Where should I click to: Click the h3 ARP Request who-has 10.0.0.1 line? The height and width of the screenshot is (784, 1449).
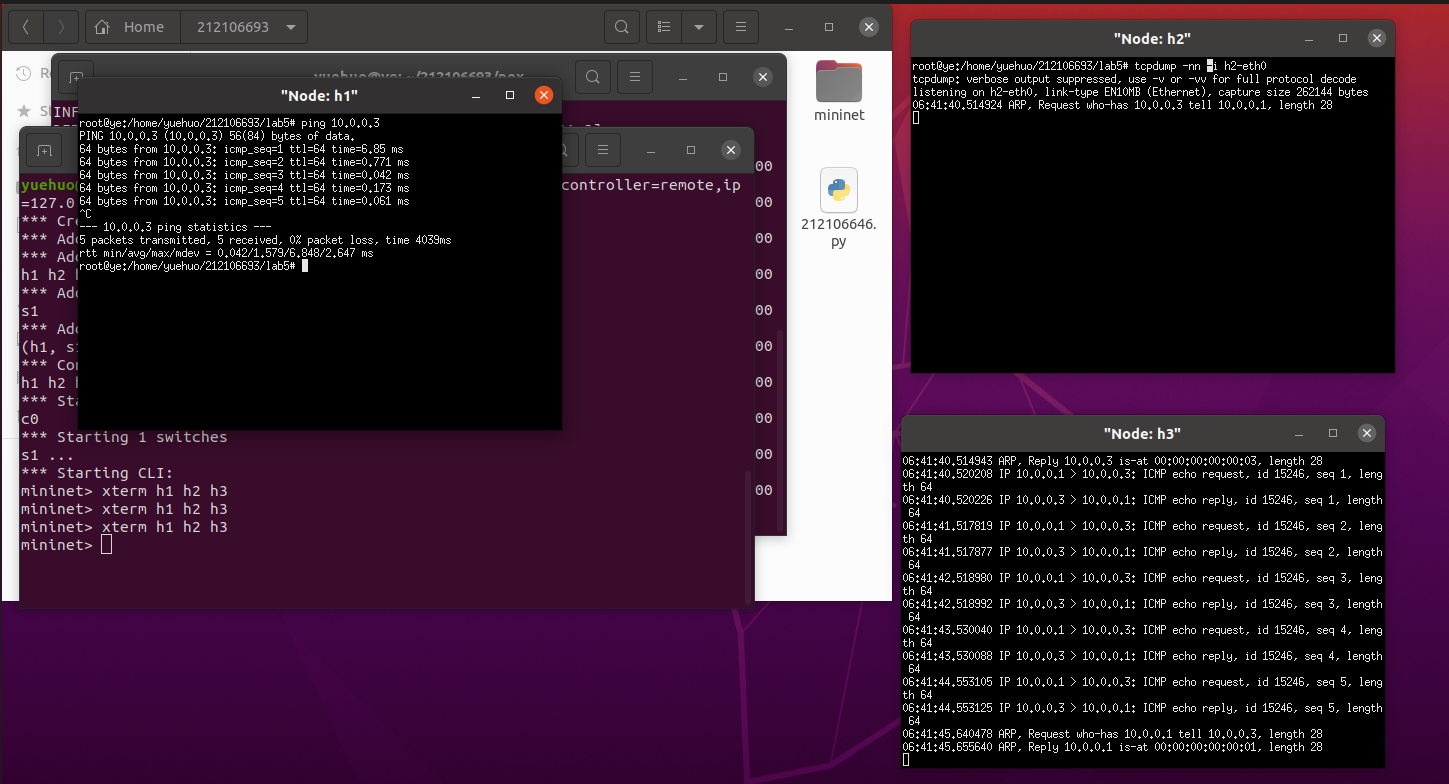[1112, 734]
